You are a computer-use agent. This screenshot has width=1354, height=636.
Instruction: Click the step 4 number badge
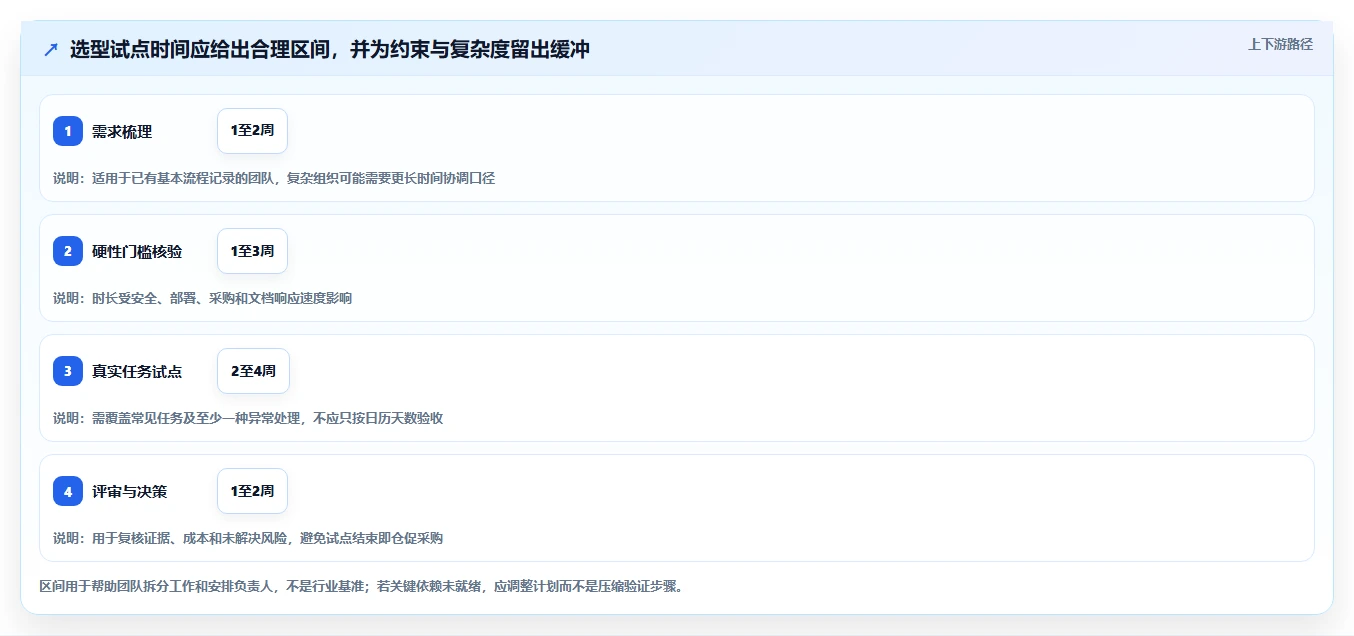click(x=68, y=491)
